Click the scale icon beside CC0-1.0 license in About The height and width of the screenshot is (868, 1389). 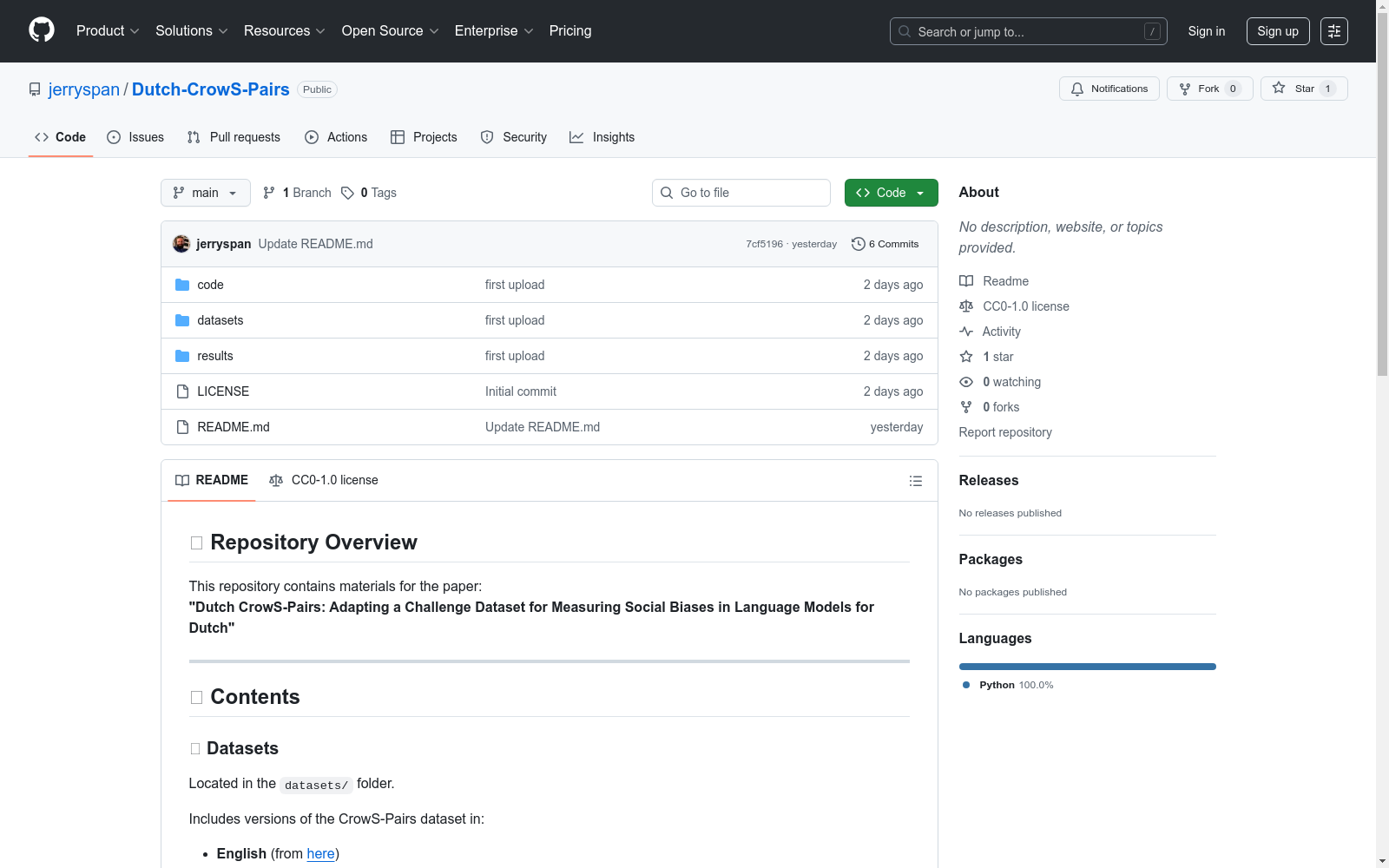(966, 306)
